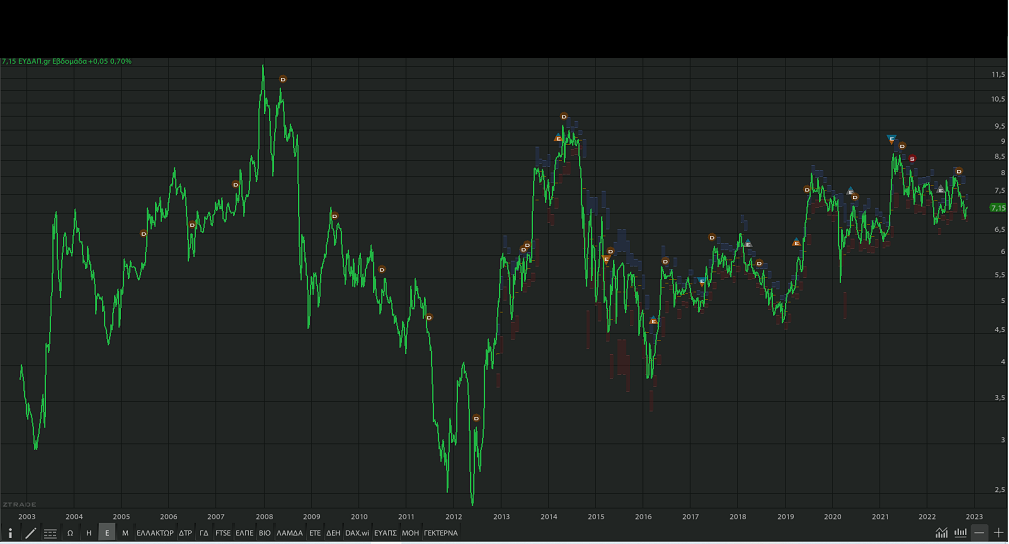The image size is (1009, 544).
Task: Load the ΕΤΕ symbol
Action: 315,533
